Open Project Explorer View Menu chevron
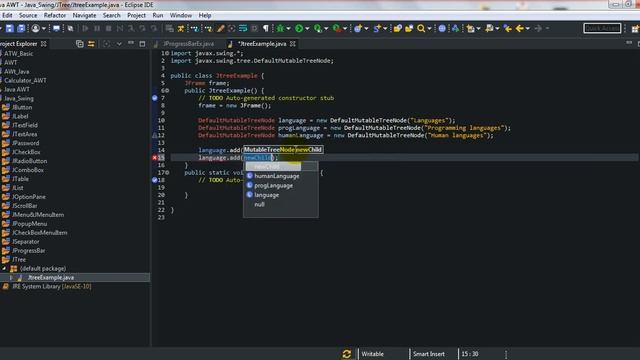640x360 pixels. (x=119, y=44)
